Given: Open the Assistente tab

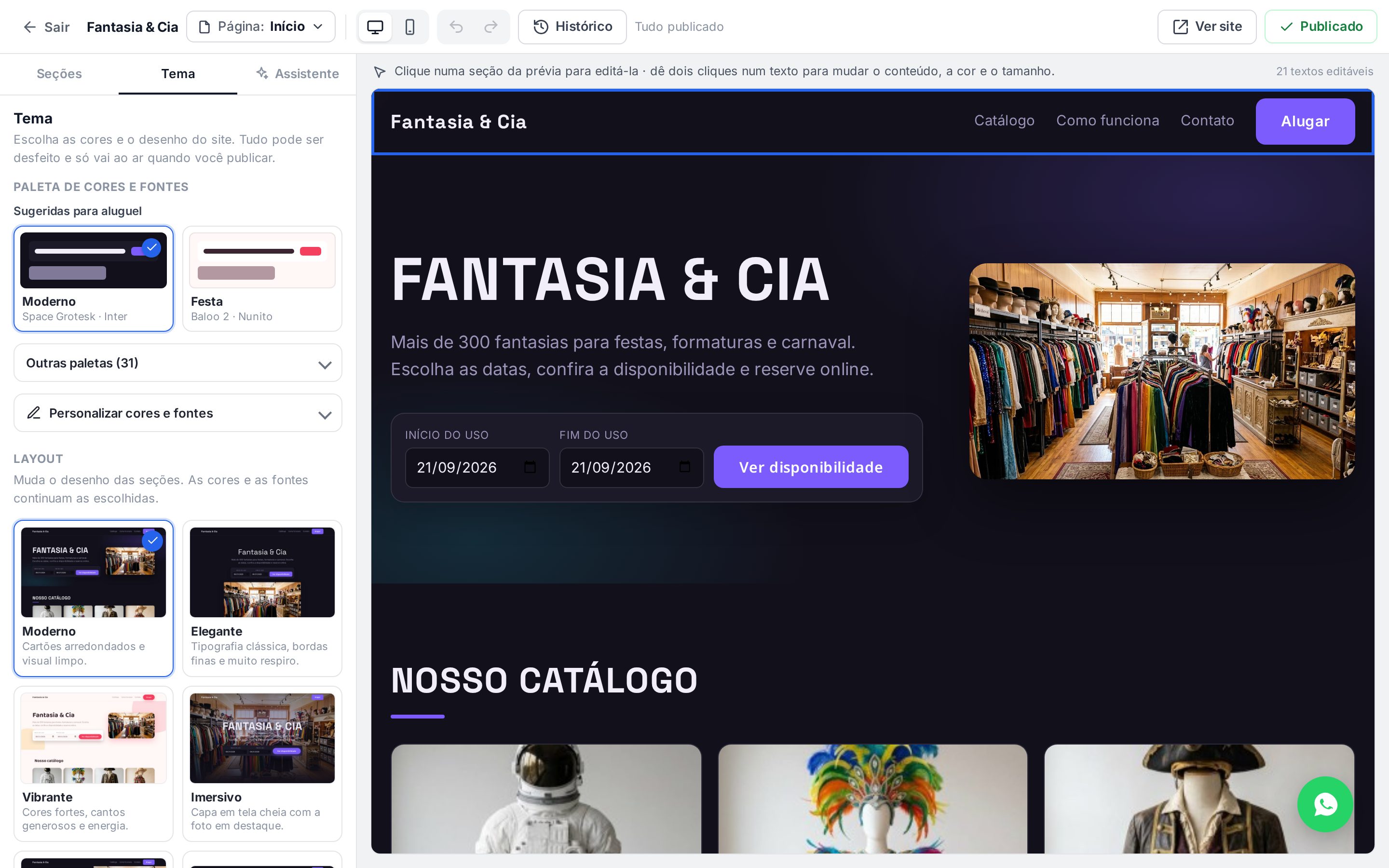Looking at the screenshot, I should (x=297, y=74).
